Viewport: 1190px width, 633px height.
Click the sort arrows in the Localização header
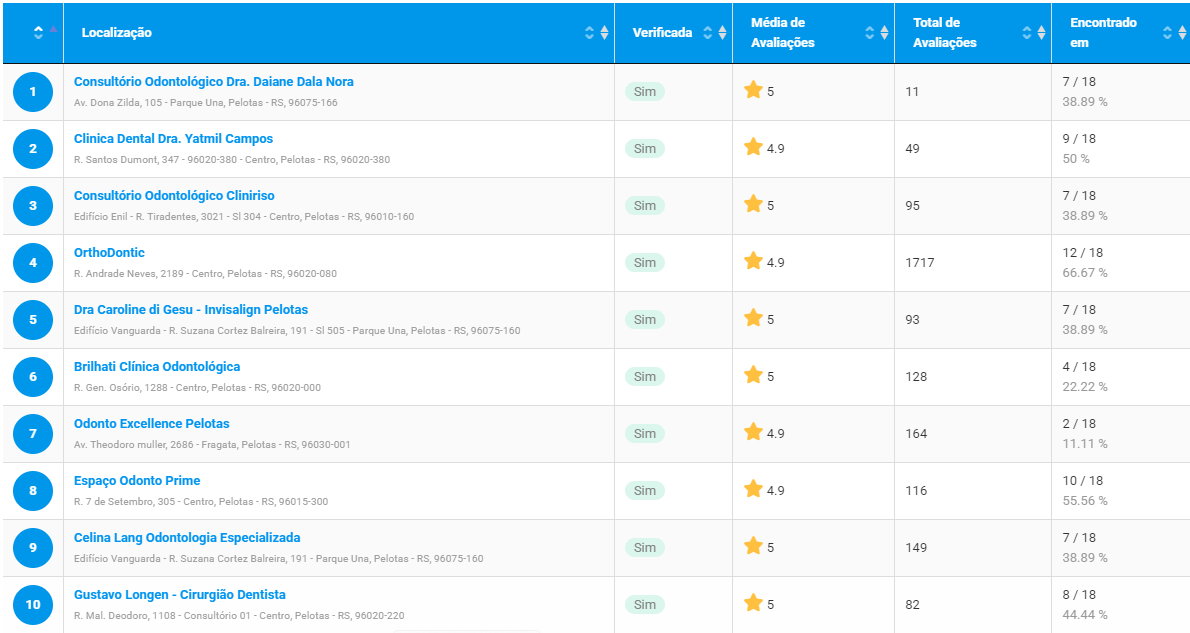597,33
